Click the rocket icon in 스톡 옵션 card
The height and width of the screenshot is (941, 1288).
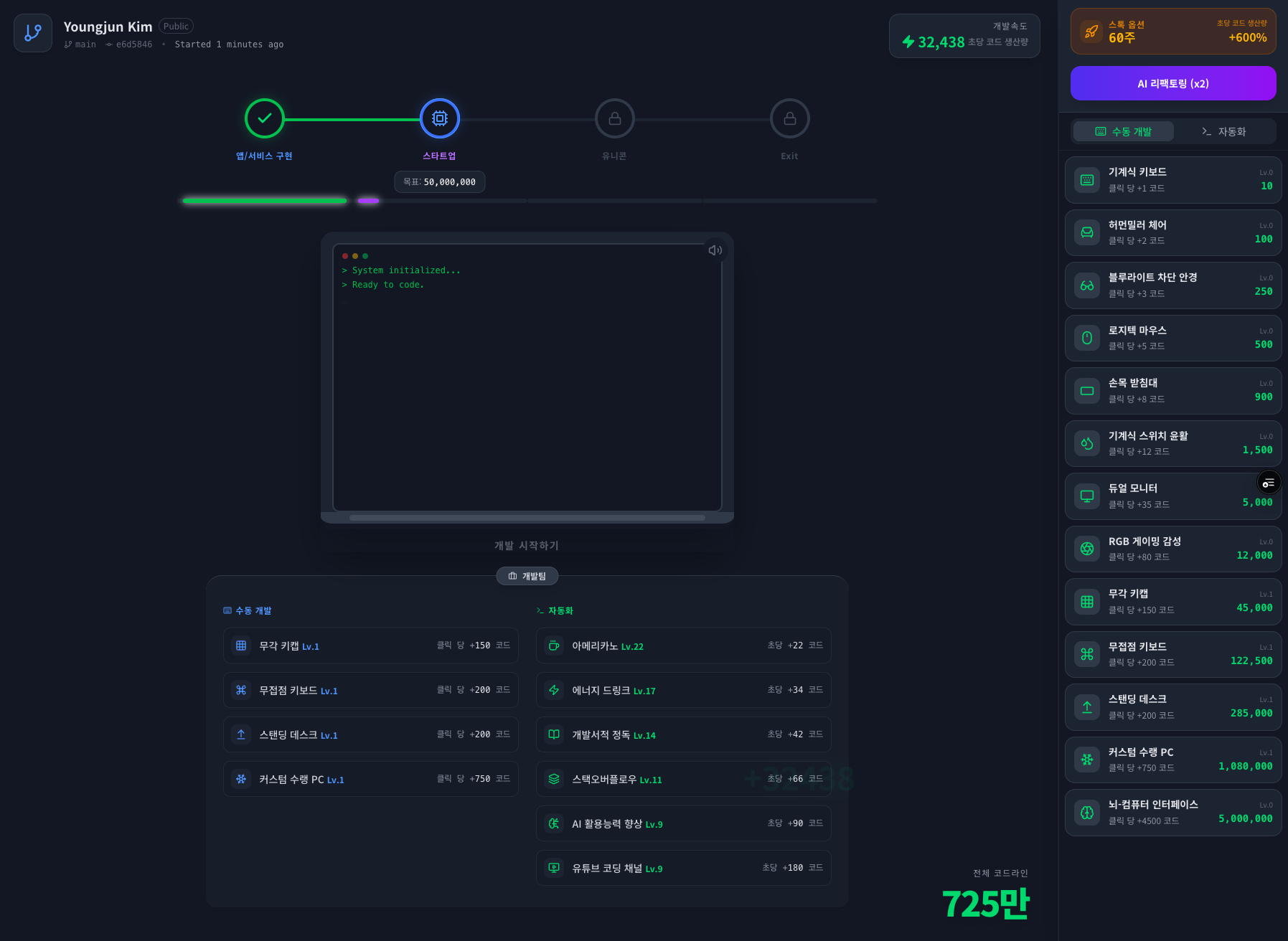point(1091,32)
